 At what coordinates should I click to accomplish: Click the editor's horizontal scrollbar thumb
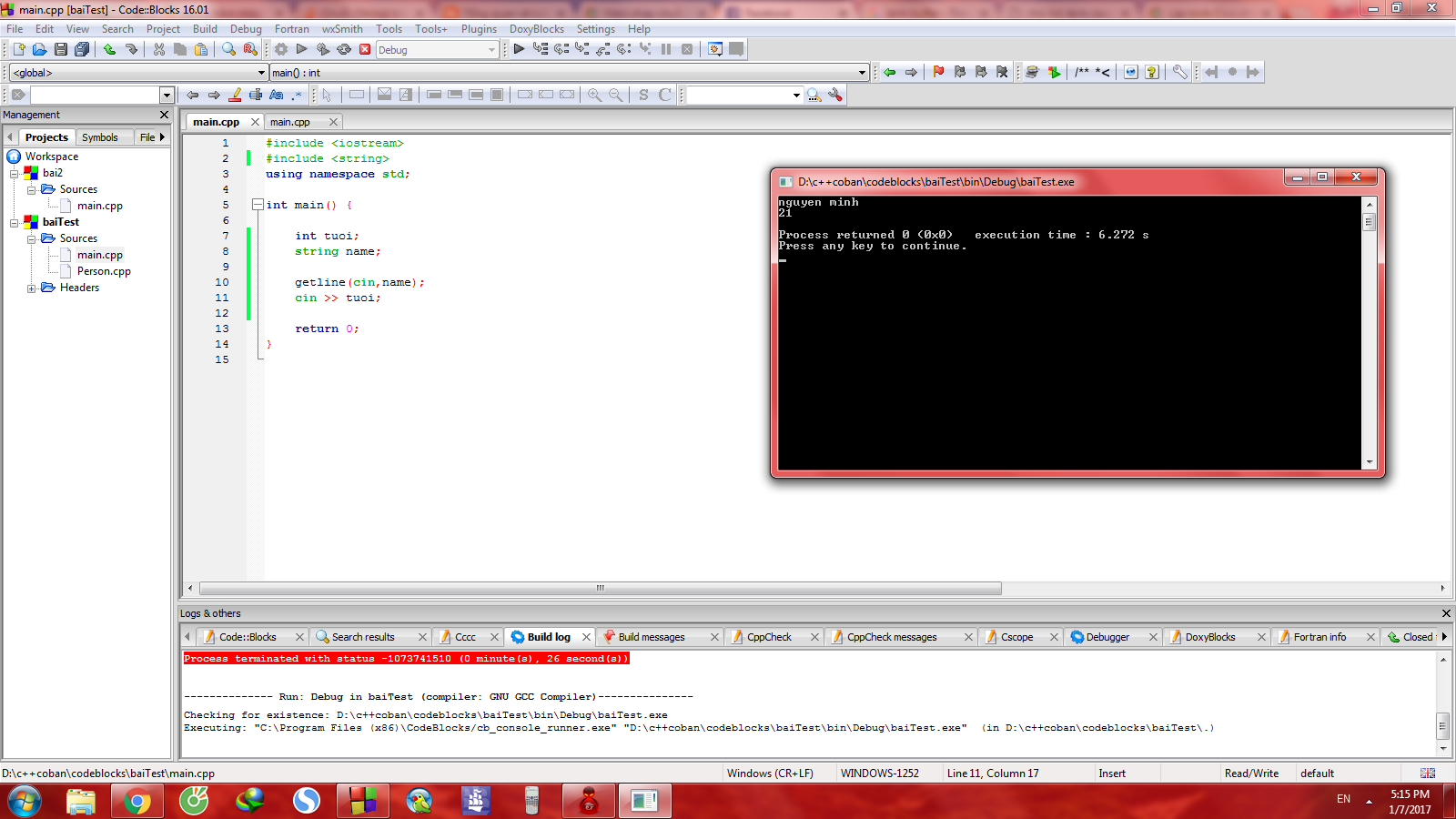click(x=601, y=588)
